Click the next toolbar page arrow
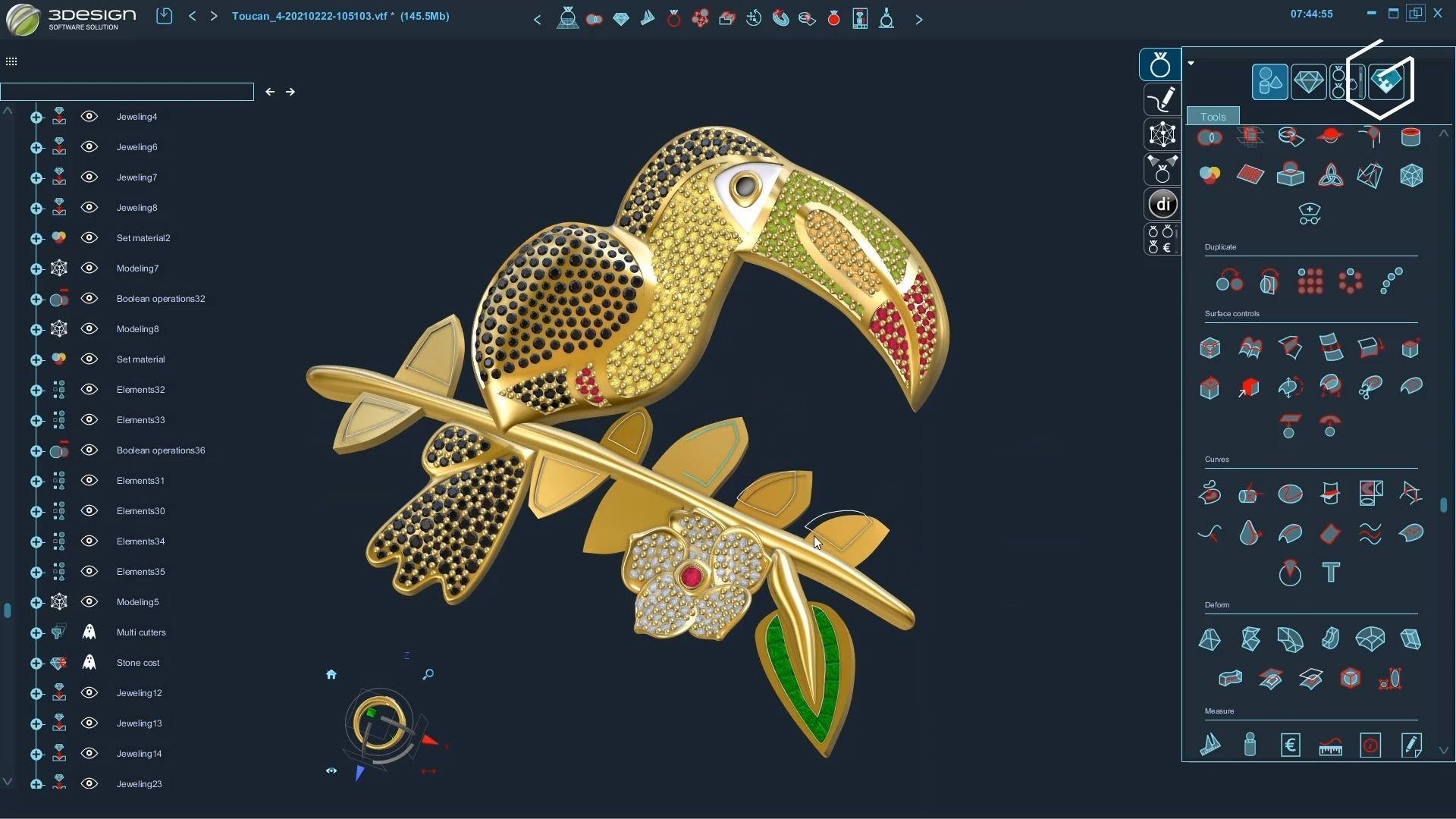 click(x=918, y=20)
